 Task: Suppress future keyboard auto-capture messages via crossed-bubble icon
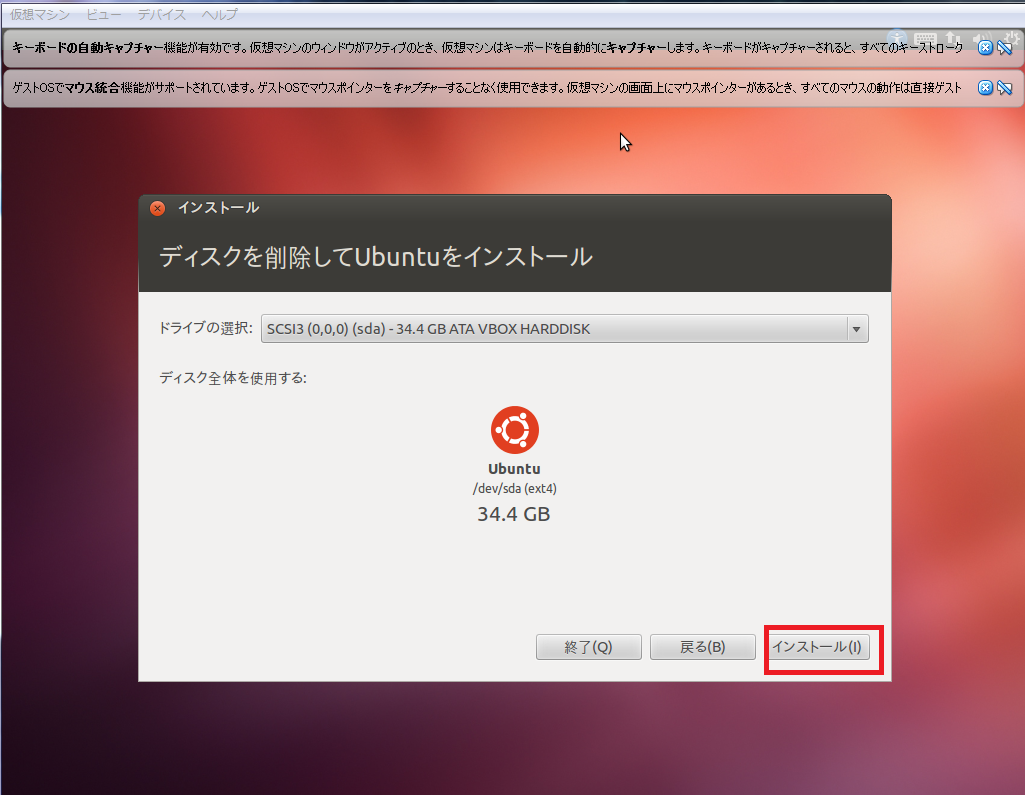pos(1005,48)
